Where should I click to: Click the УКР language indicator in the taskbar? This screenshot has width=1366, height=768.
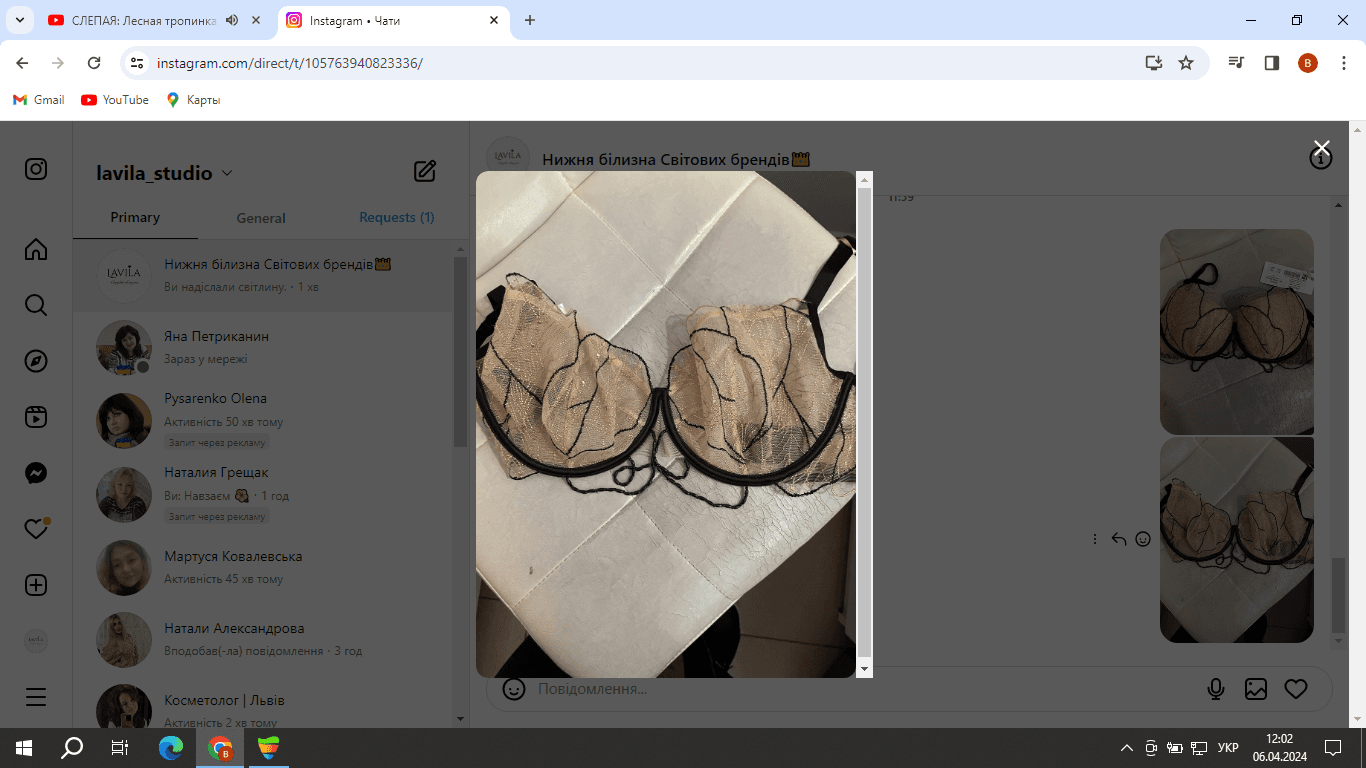click(1228, 747)
